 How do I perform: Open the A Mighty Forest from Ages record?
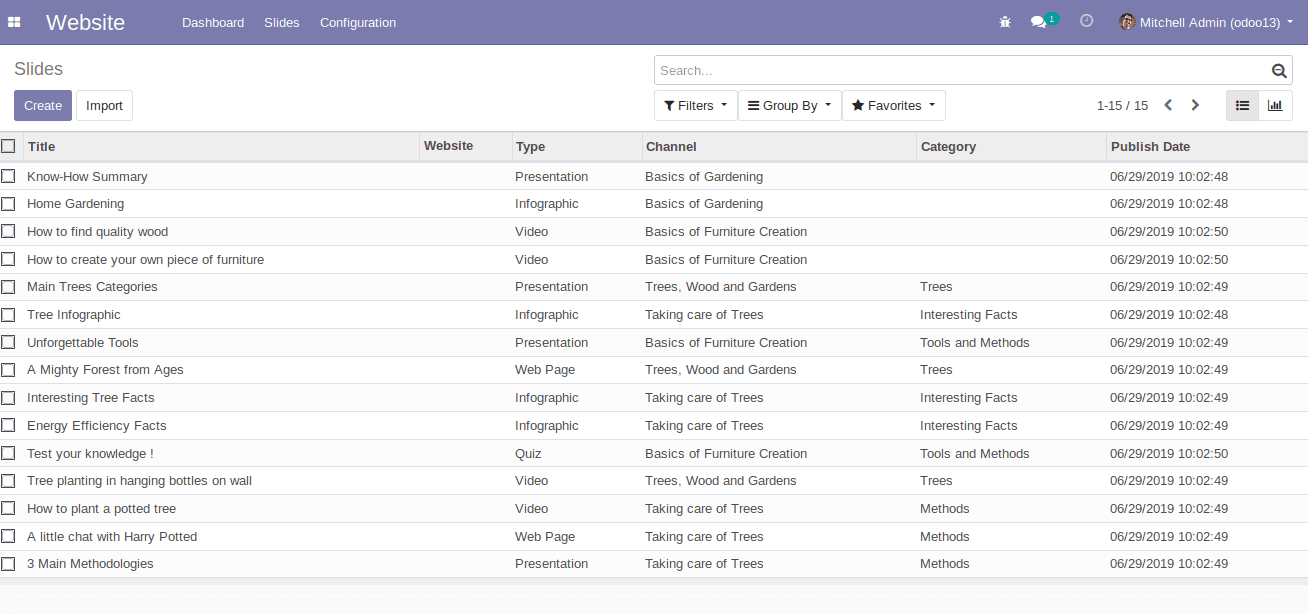[105, 370]
